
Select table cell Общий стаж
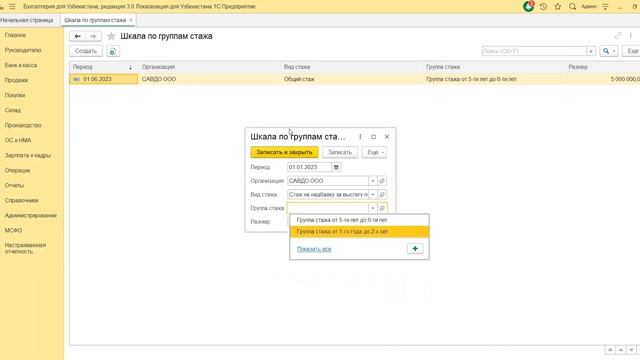click(299, 79)
